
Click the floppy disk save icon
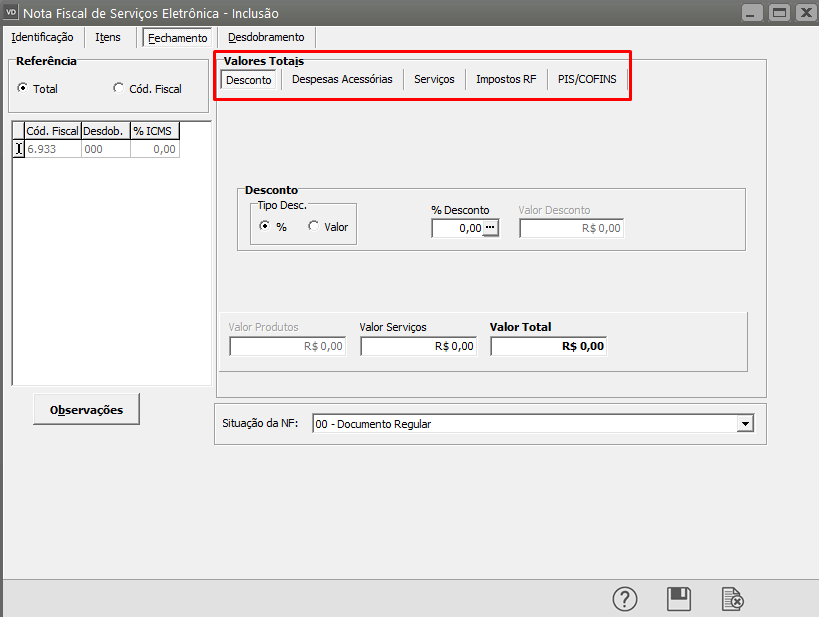click(x=679, y=598)
